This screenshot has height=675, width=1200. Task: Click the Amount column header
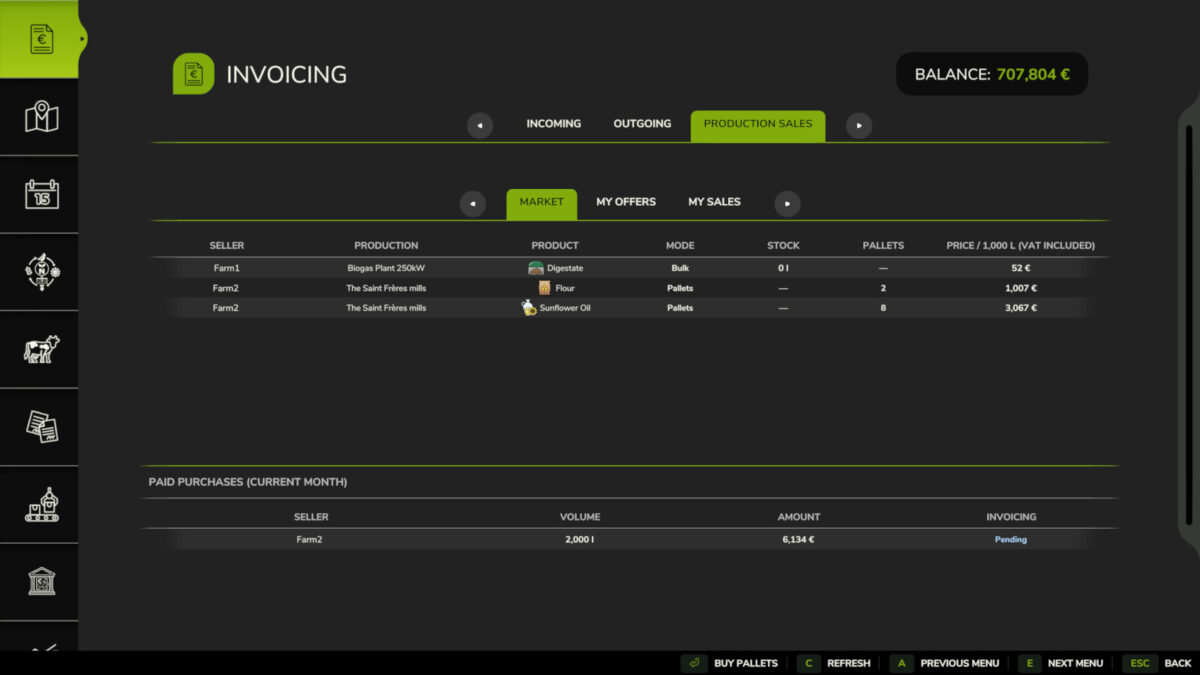[x=799, y=517]
